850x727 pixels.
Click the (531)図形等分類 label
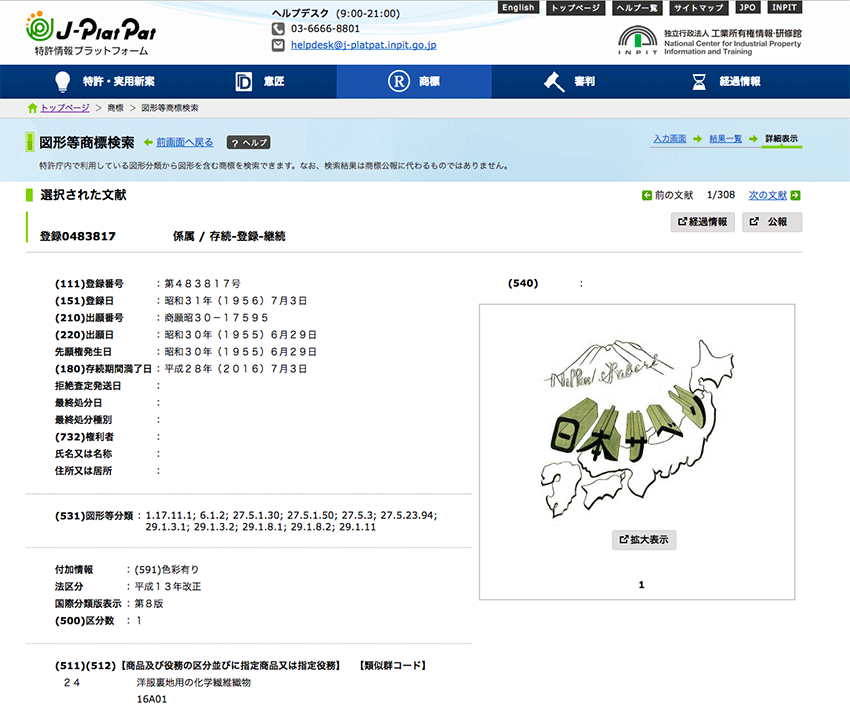94,516
